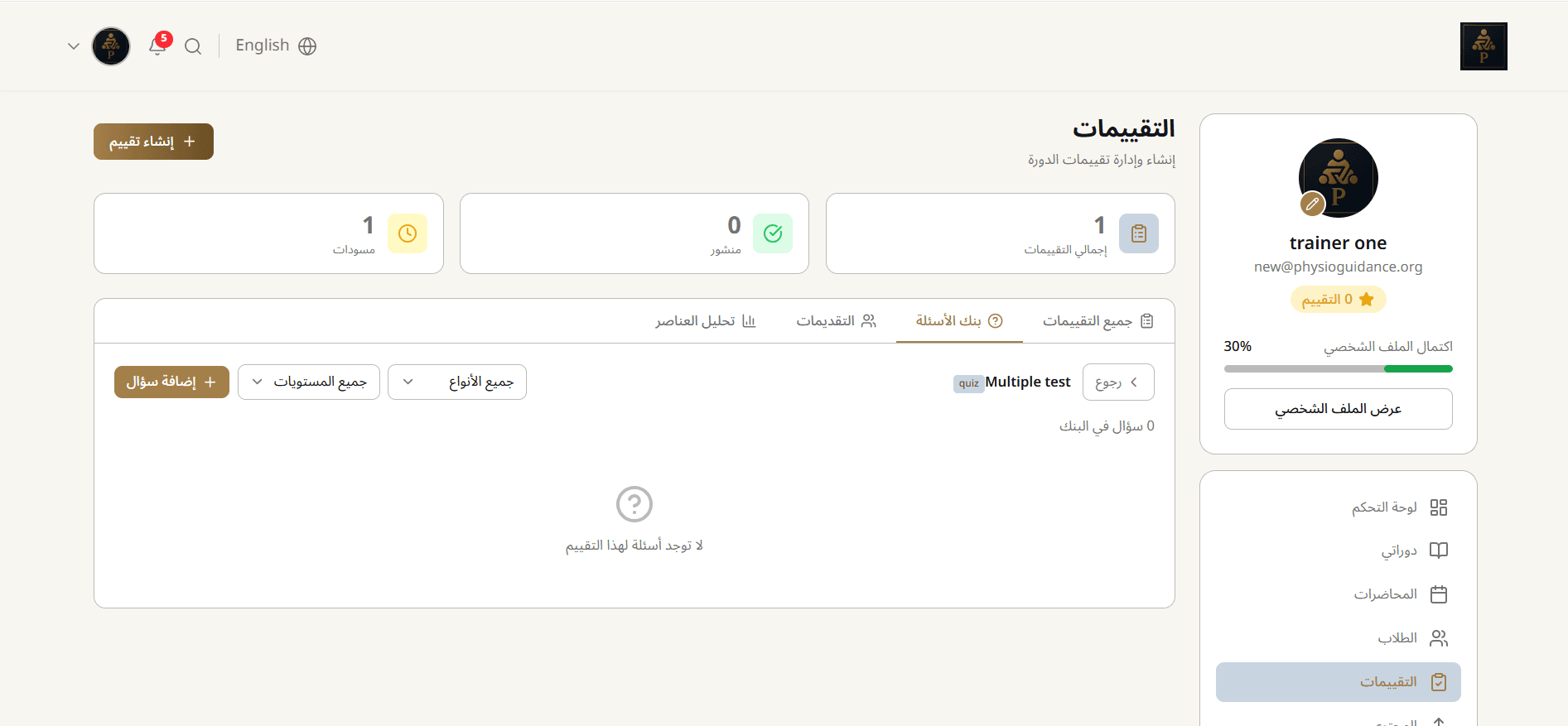Open the notifications bell
This screenshot has height=726, width=1568.
pos(157,46)
